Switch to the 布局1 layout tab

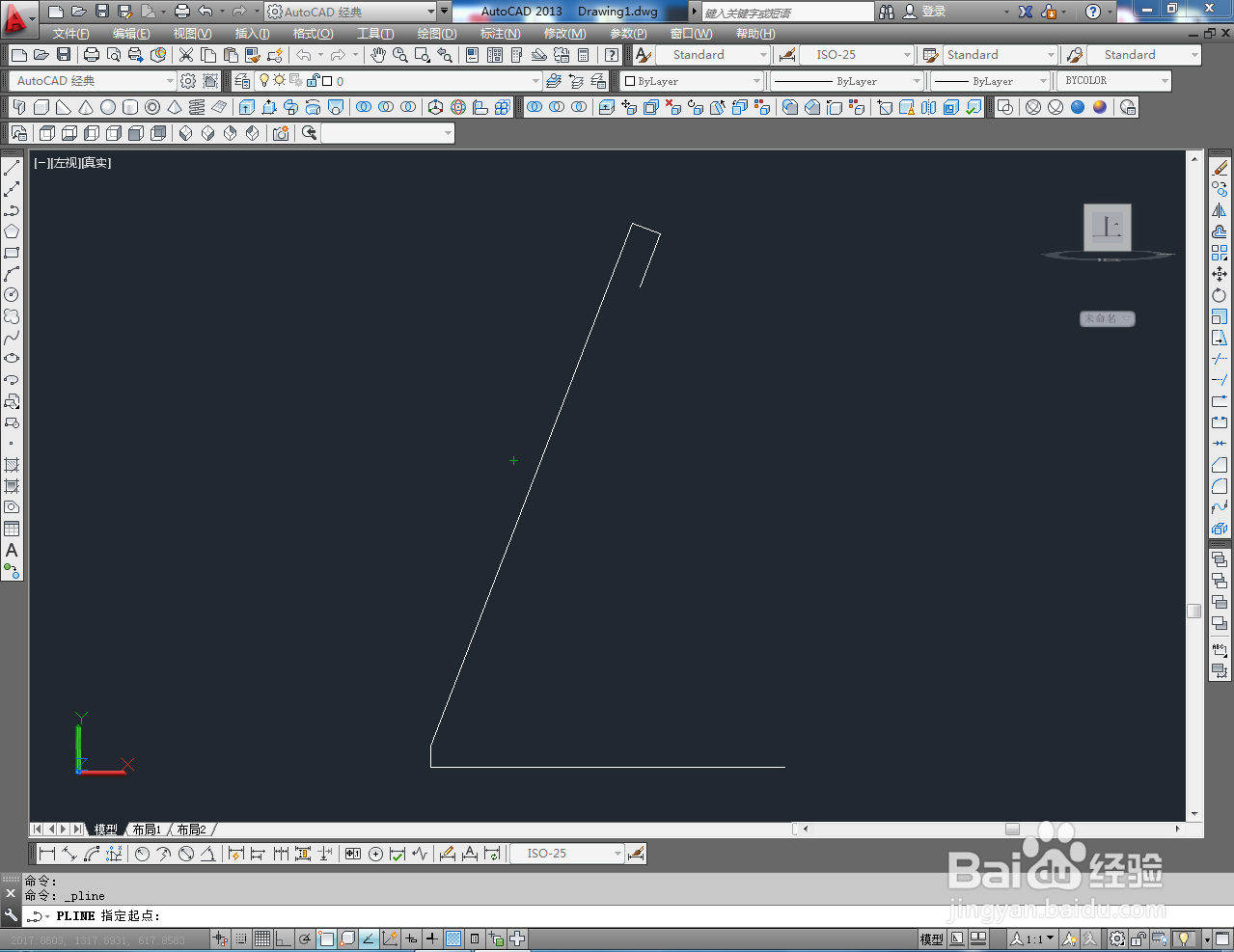pyautogui.click(x=147, y=830)
